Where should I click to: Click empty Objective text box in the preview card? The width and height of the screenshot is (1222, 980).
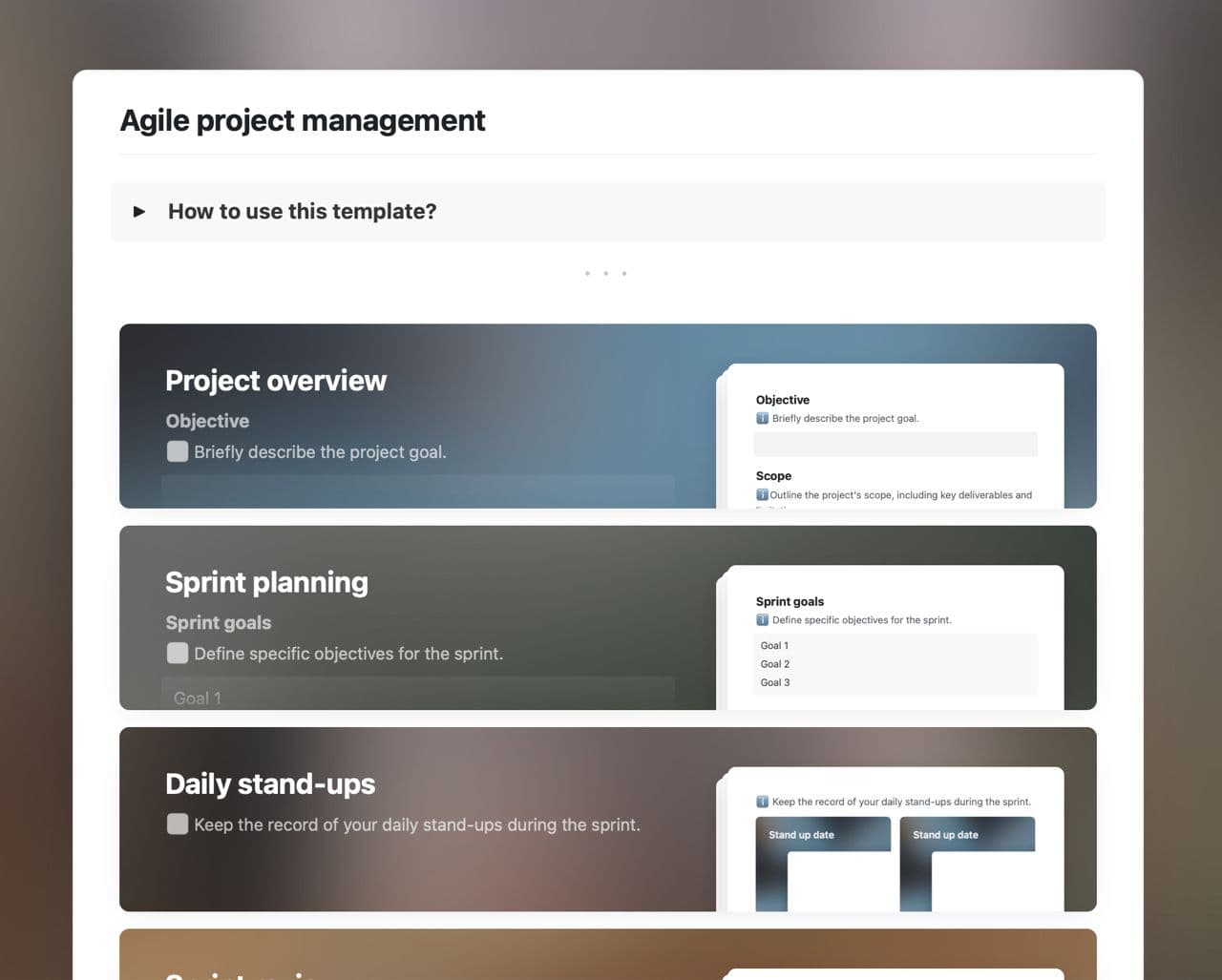click(895, 444)
